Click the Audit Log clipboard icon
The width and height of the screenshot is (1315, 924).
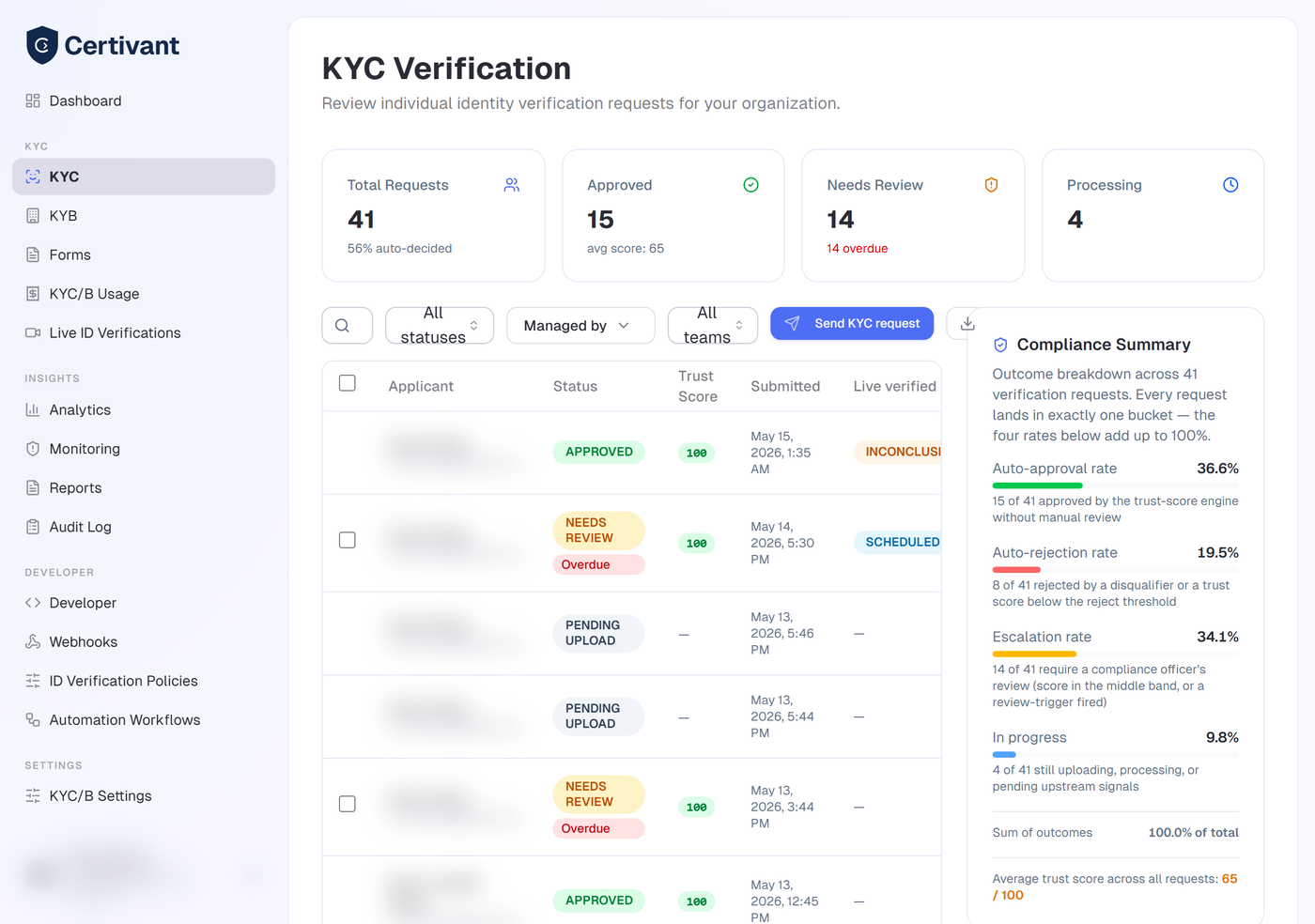click(33, 527)
